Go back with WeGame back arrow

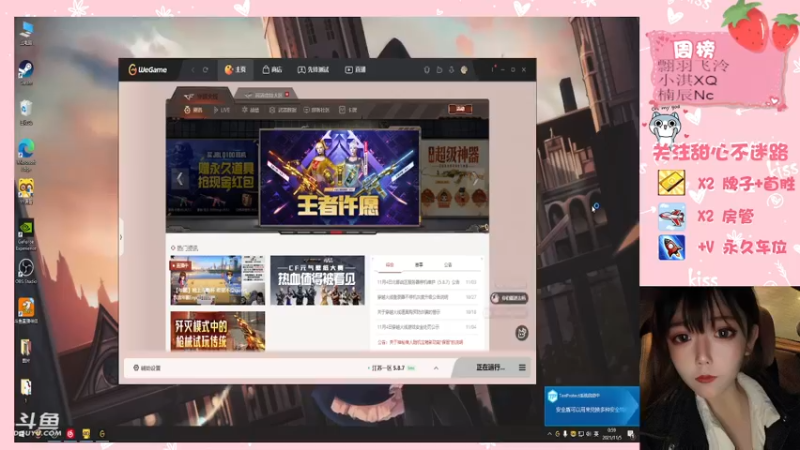tap(193, 70)
